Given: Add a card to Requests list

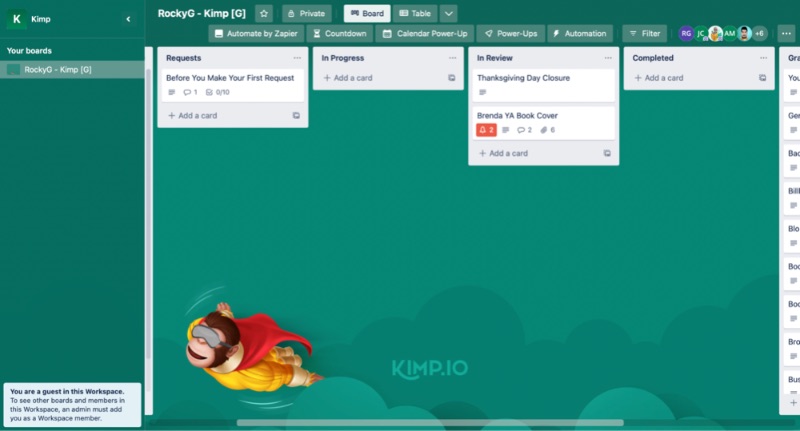Looking at the screenshot, I should (x=193, y=116).
